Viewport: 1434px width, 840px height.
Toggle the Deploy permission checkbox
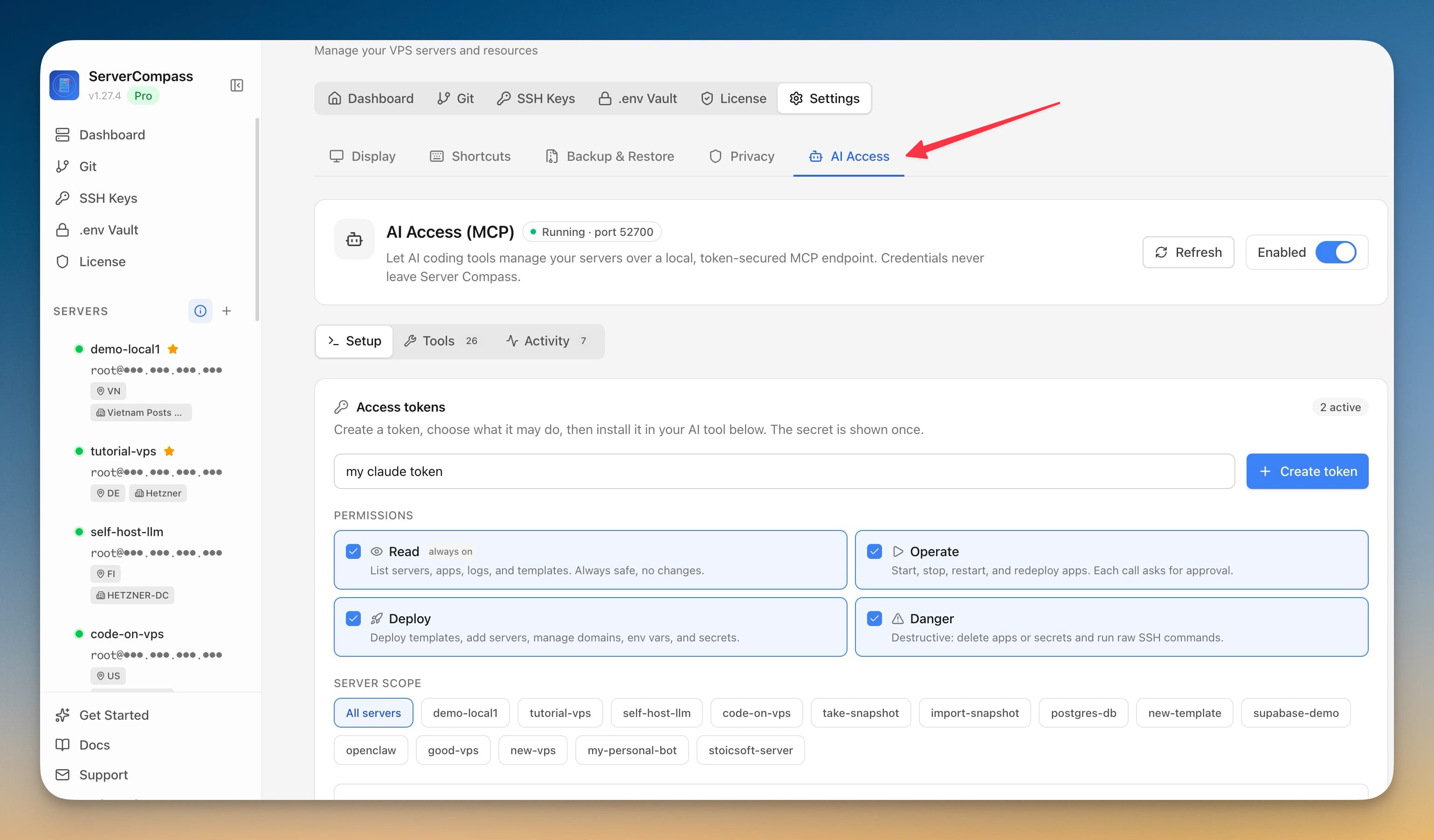point(353,619)
